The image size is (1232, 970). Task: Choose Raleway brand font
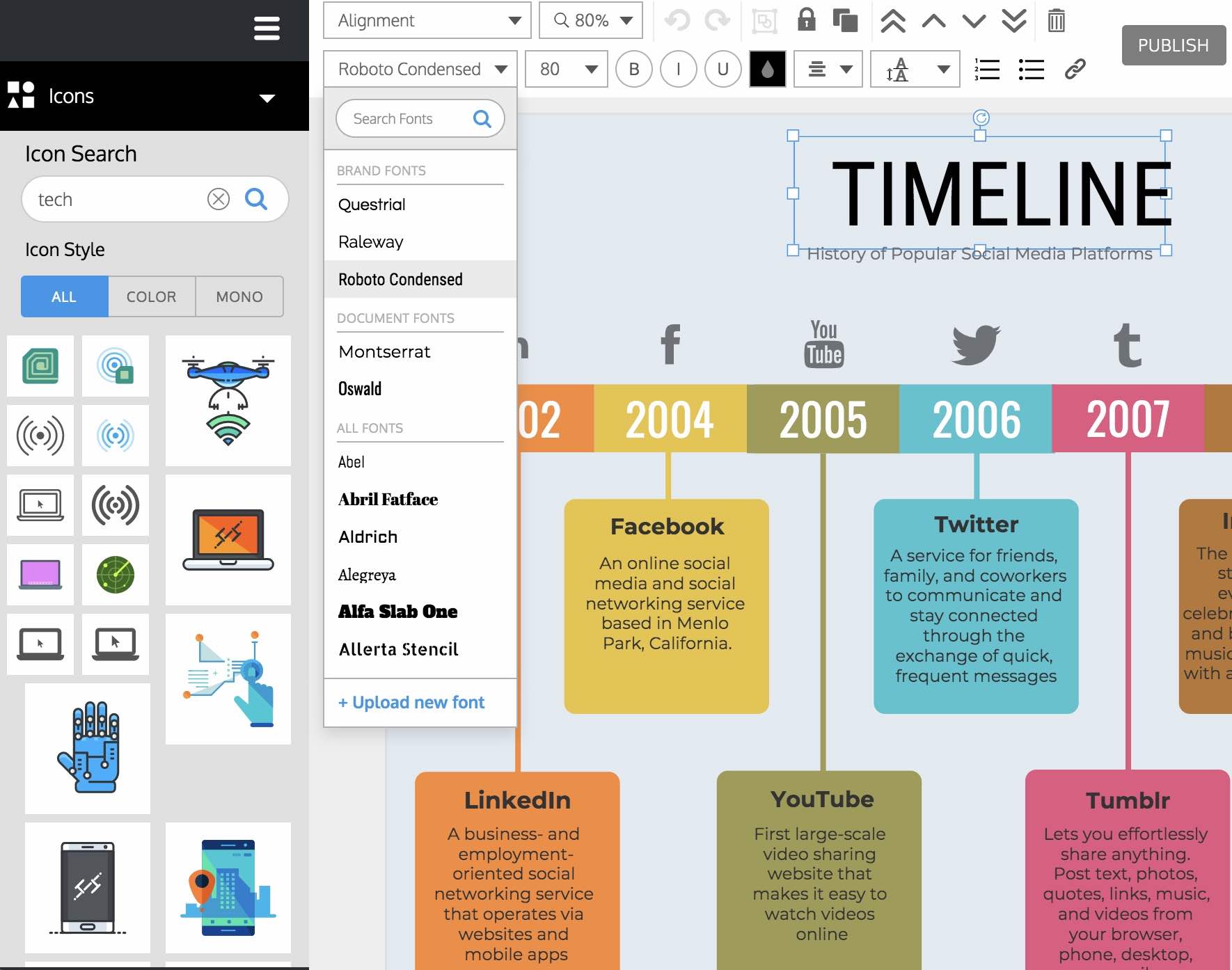(x=420, y=241)
